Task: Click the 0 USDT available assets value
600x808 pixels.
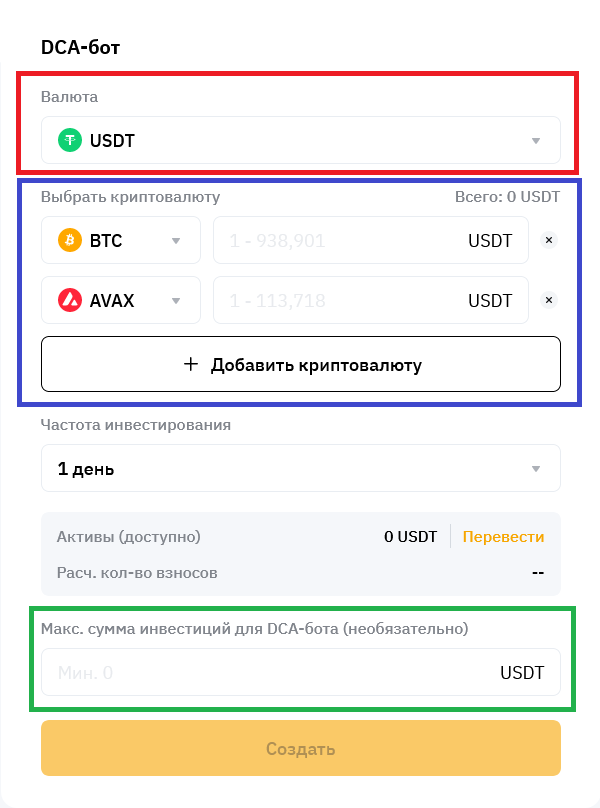Action: point(410,537)
